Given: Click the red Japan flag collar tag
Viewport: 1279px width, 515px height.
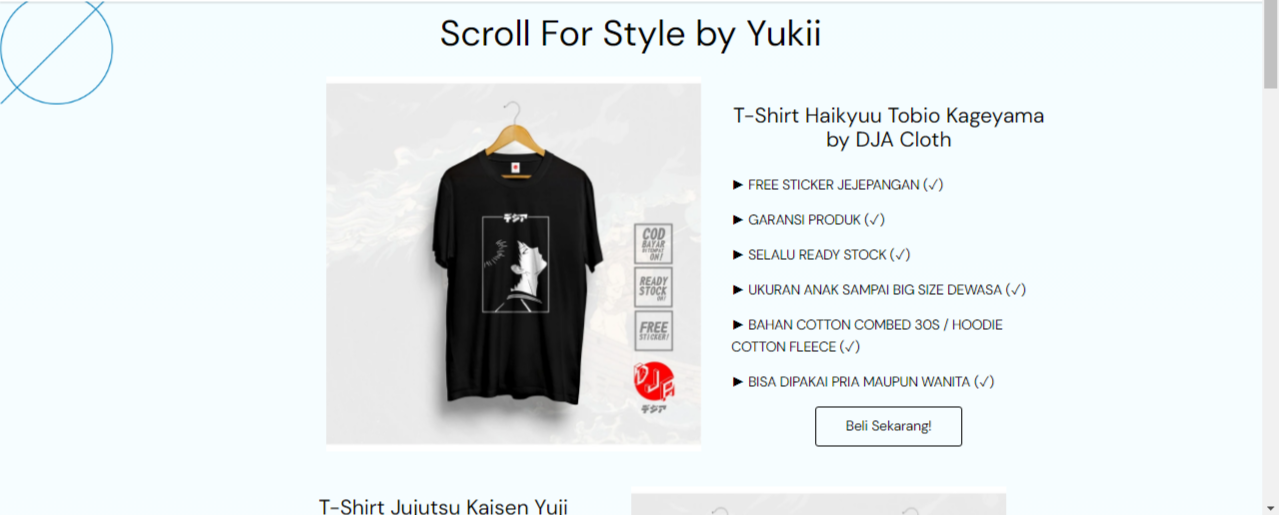Looking at the screenshot, I should click(x=516, y=167).
